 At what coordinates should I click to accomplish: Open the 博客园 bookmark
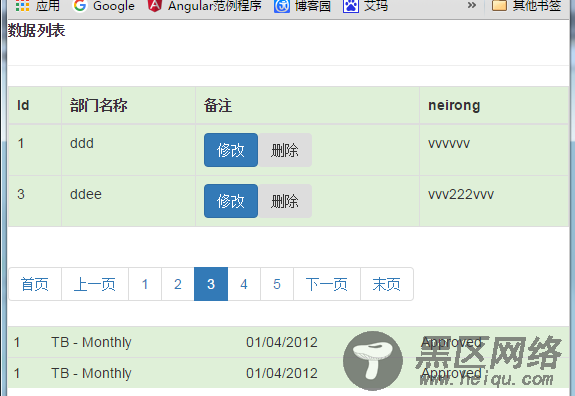click(x=302, y=6)
